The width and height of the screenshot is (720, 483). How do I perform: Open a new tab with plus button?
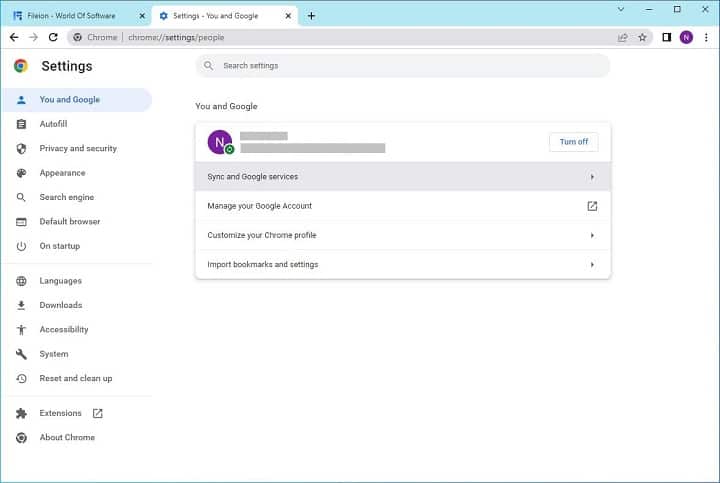pos(311,16)
